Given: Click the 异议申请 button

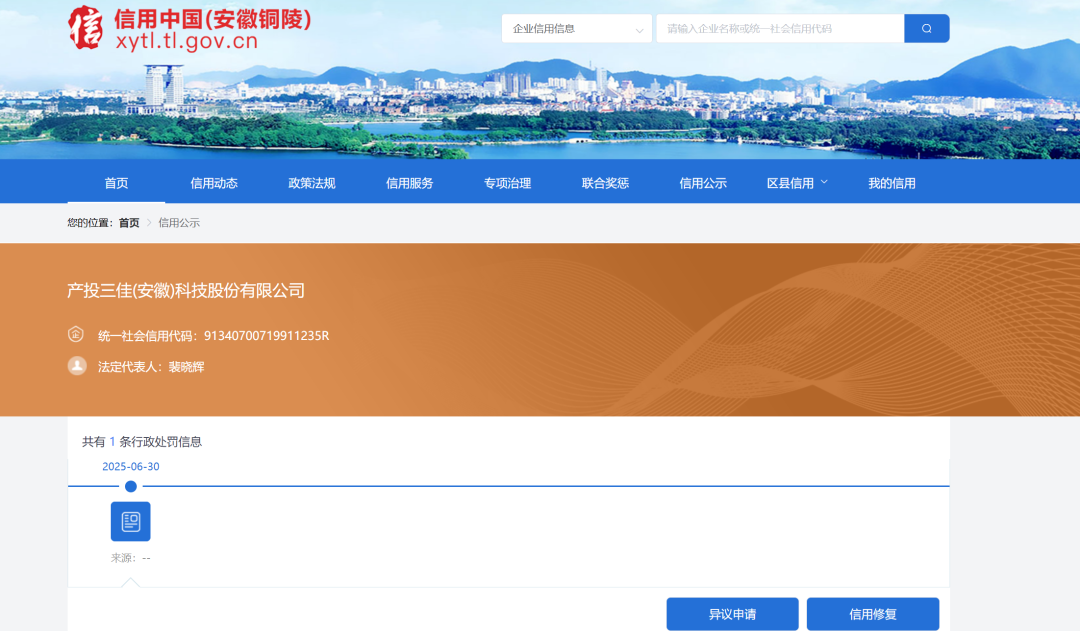Looking at the screenshot, I should (x=732, y=614).
